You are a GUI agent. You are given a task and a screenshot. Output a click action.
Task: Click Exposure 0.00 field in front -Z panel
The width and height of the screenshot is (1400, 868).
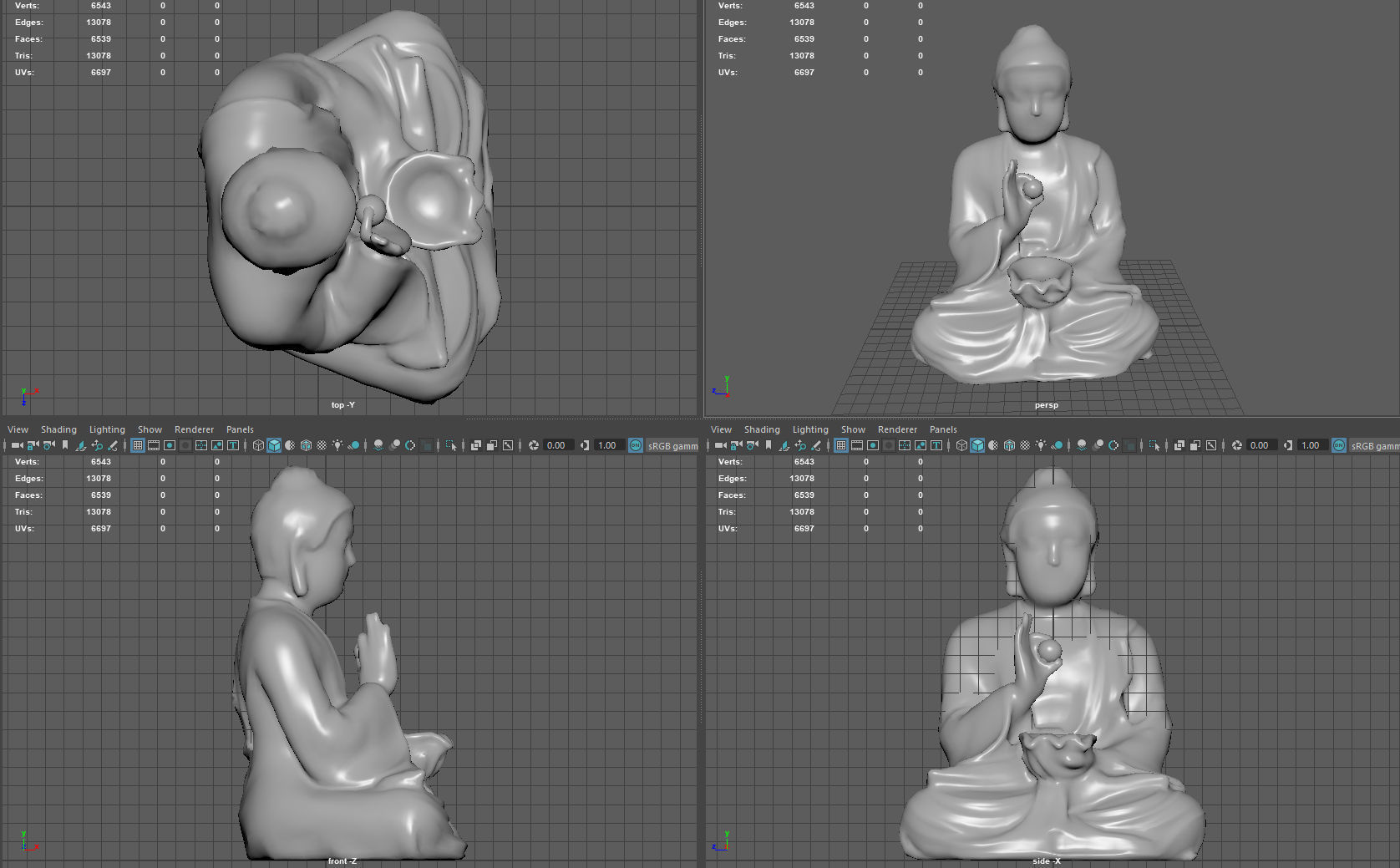click(557, 445)
